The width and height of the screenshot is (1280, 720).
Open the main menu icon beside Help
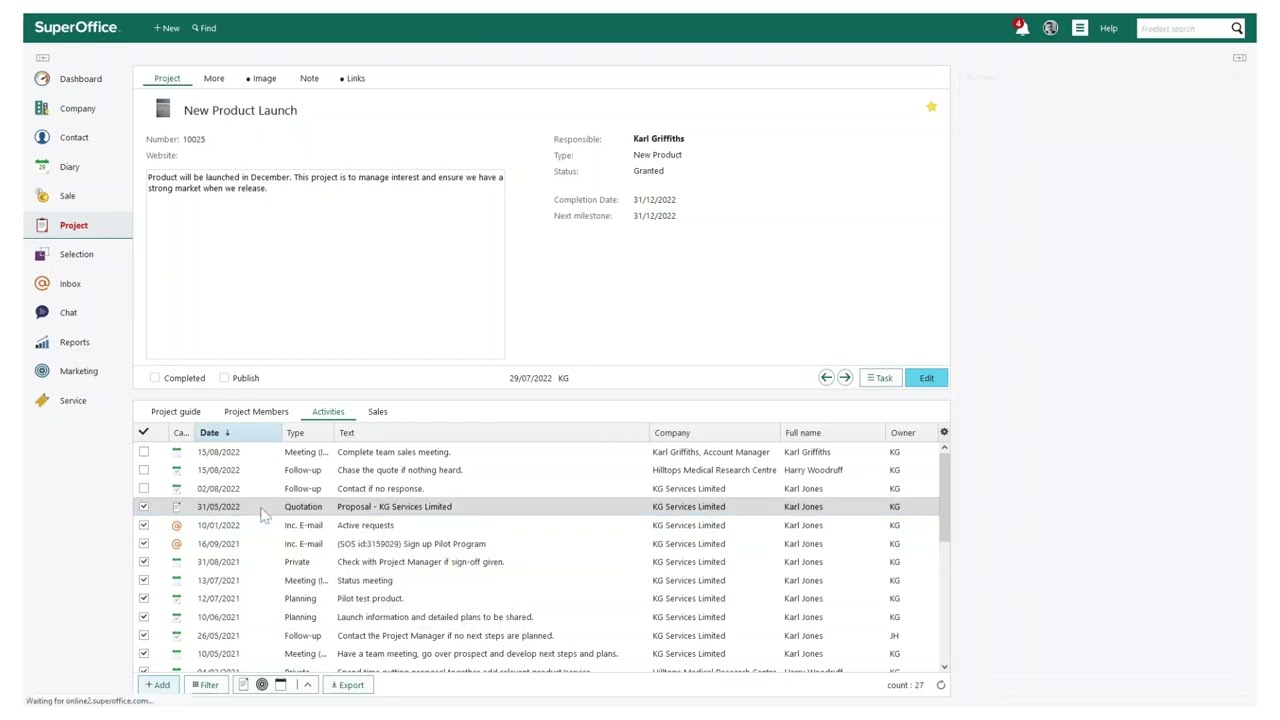pyautogui.click(x=1080, y=28)
